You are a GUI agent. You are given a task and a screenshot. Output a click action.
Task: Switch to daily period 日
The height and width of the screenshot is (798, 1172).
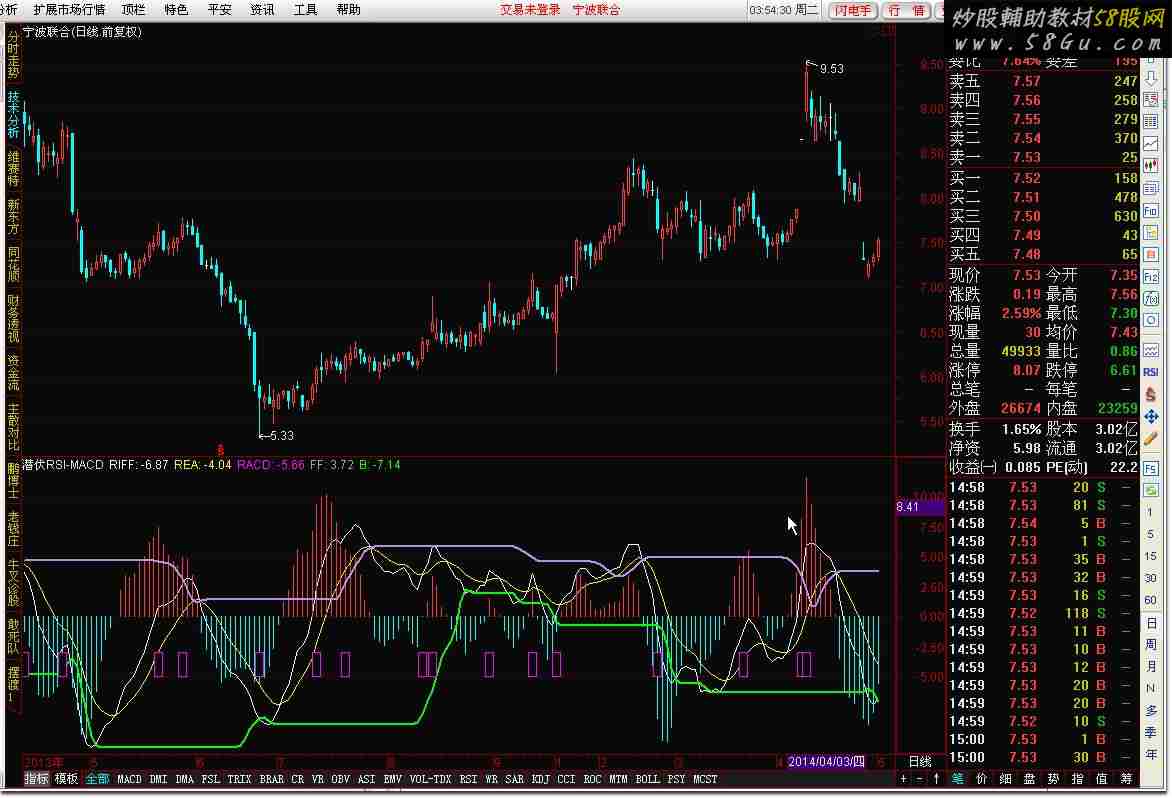tap(1151, 622)
